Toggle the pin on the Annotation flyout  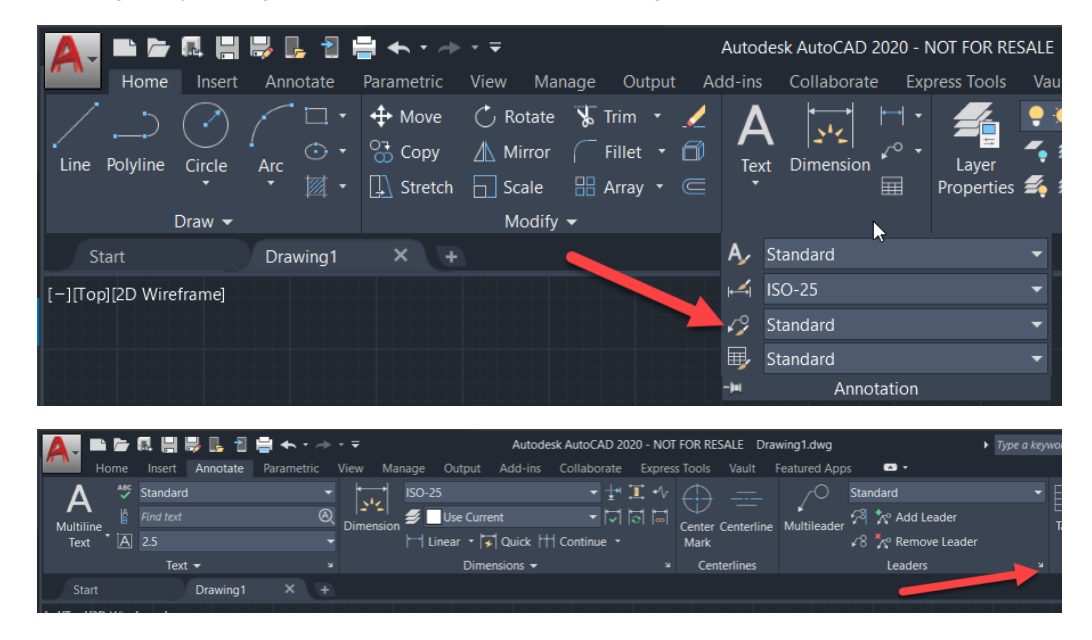733,388
